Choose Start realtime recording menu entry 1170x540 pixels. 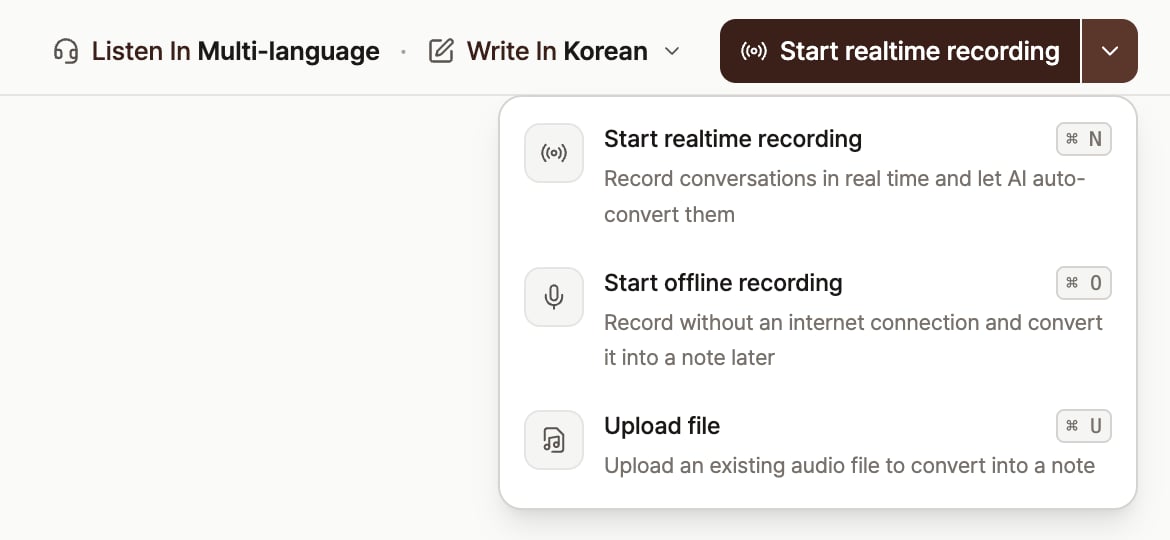pos(818,175)
